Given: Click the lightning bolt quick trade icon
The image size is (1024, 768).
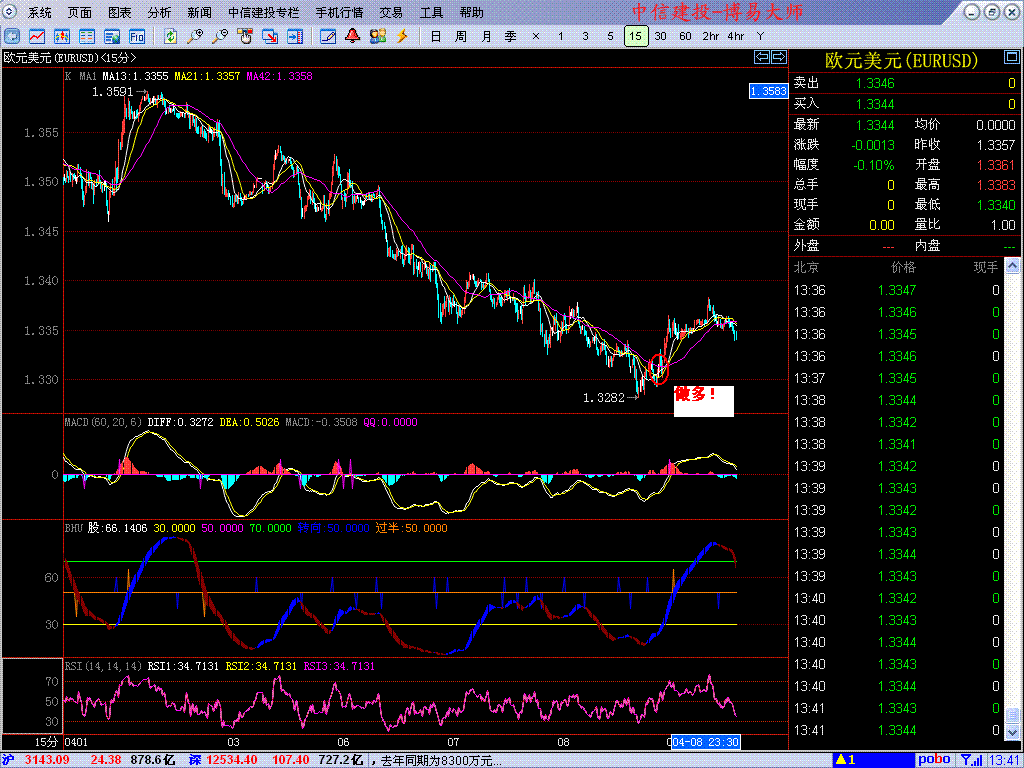Looking at the screenshot, I should pos(402,36).
